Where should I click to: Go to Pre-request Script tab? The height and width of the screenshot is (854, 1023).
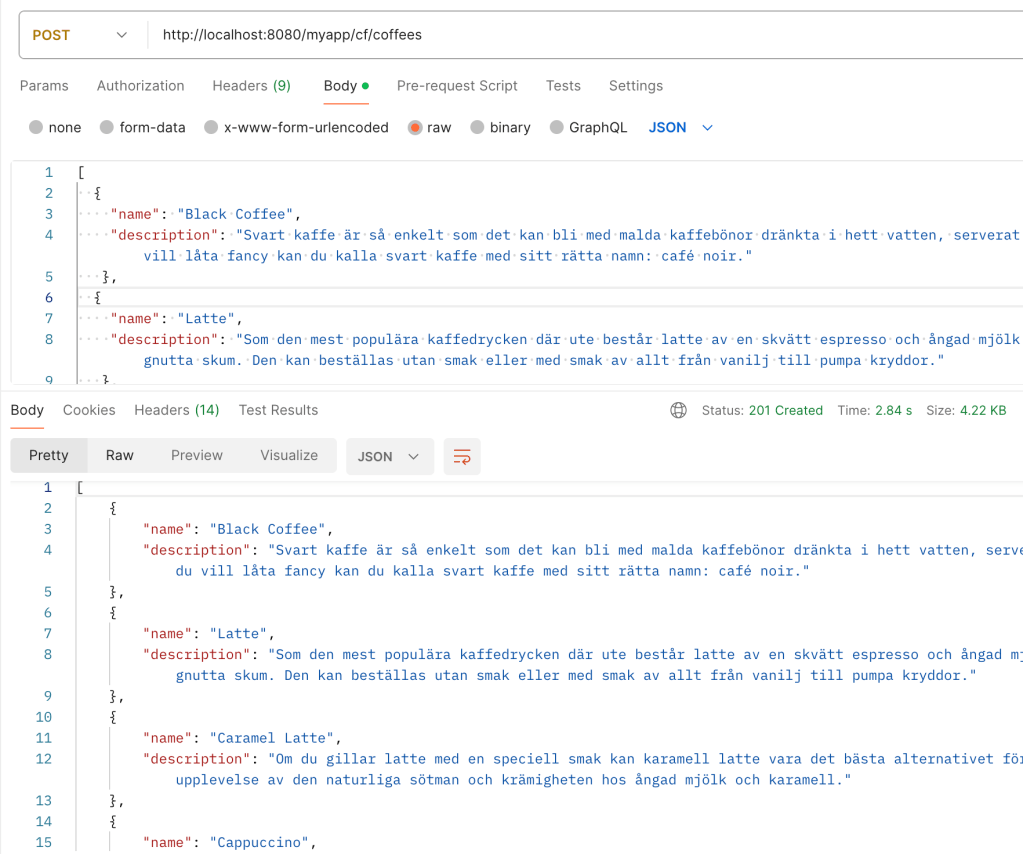[457, 86]
